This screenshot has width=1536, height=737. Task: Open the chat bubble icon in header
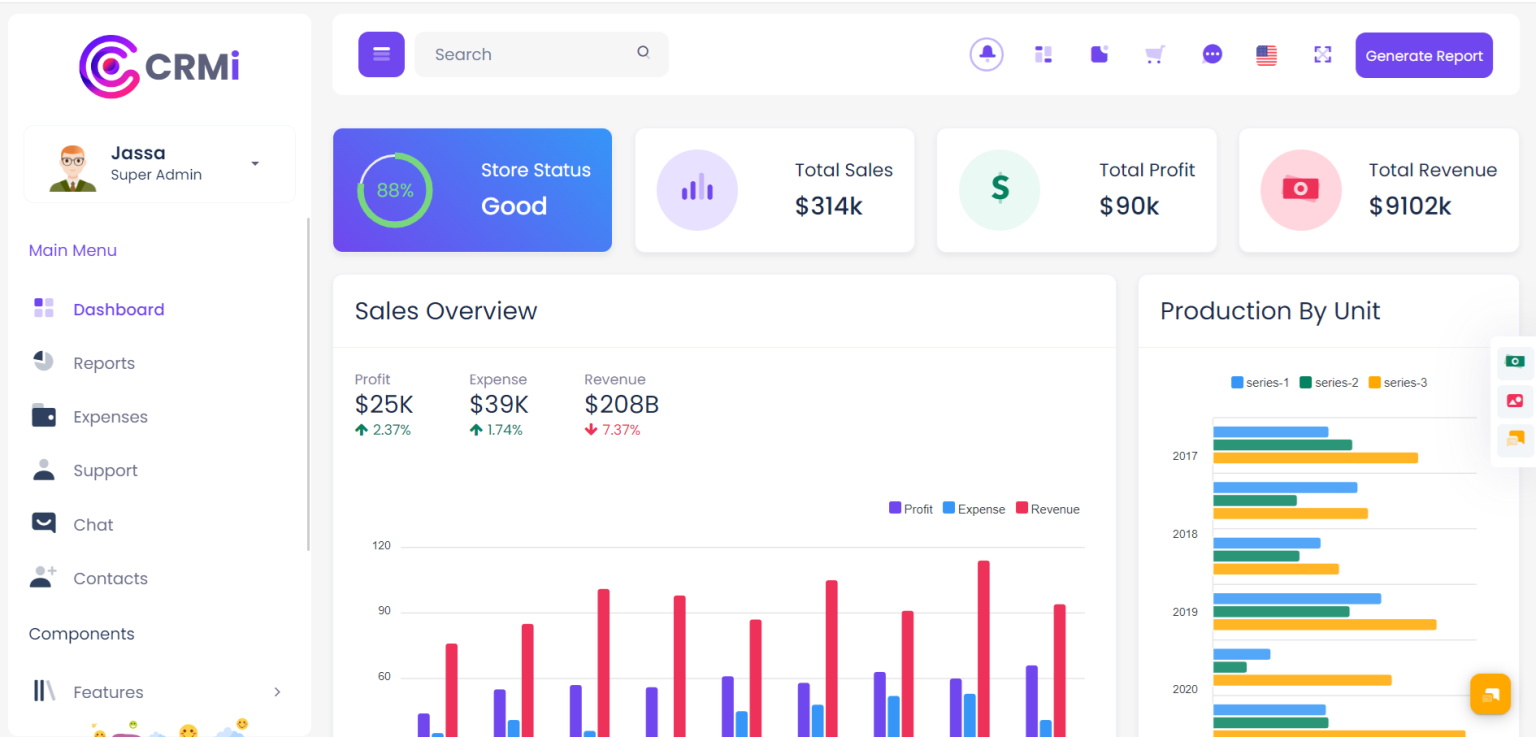pos(1212,55)
